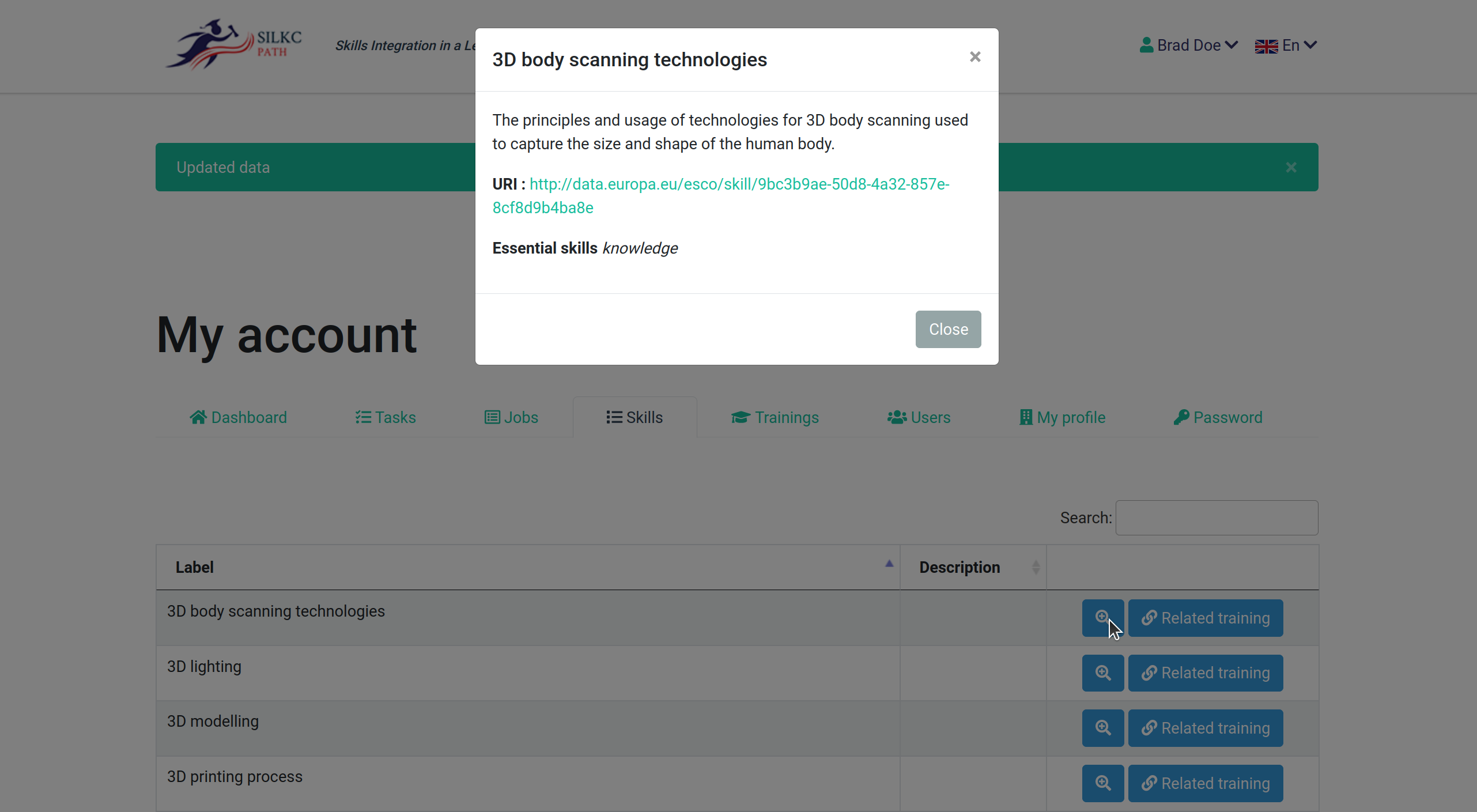Select the Jobs tab envelope icon
The width and height of the screenshot is (1477, 812).
[x=493, y=417]
